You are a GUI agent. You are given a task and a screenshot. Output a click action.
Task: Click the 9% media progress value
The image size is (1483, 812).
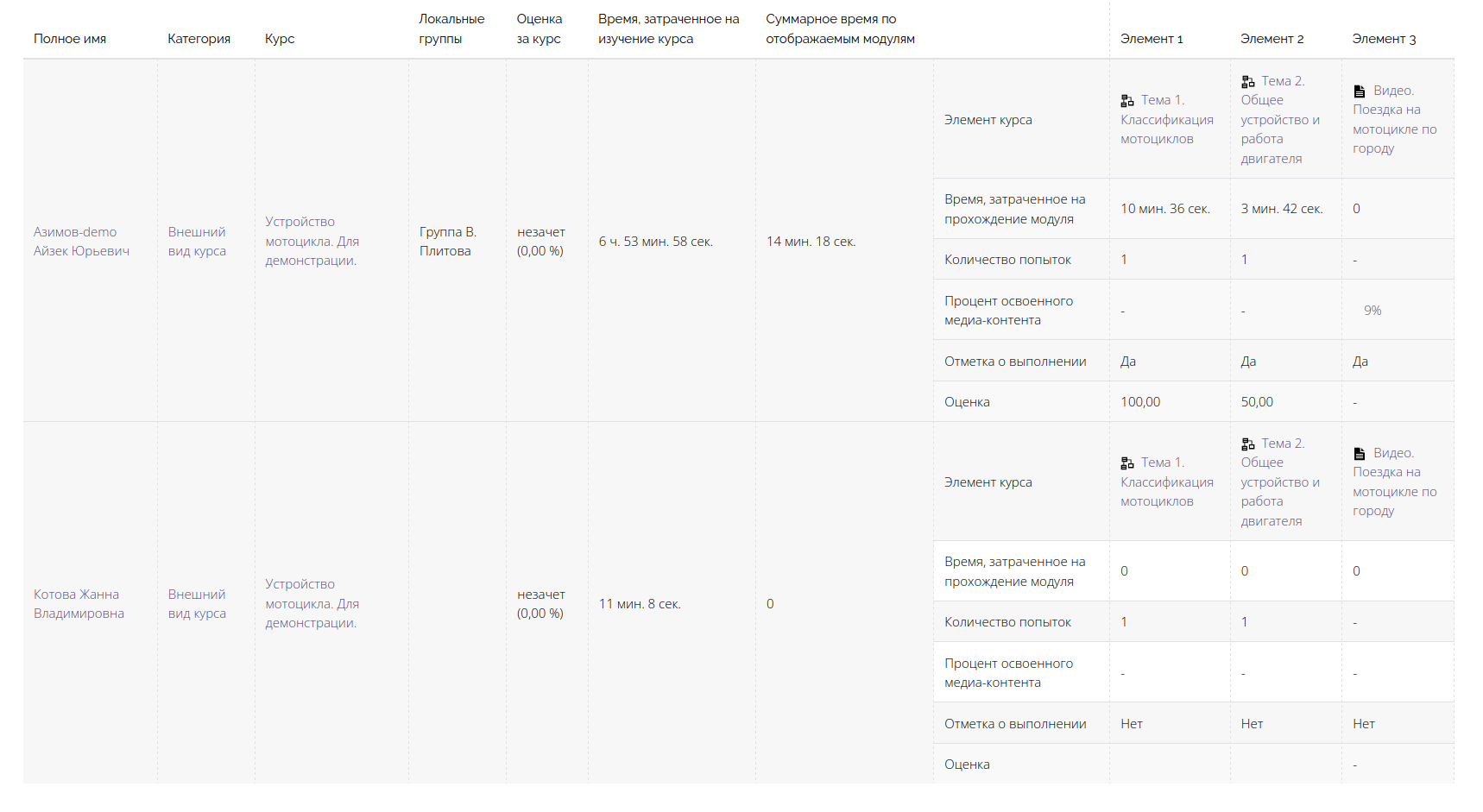click(1373, 311)
